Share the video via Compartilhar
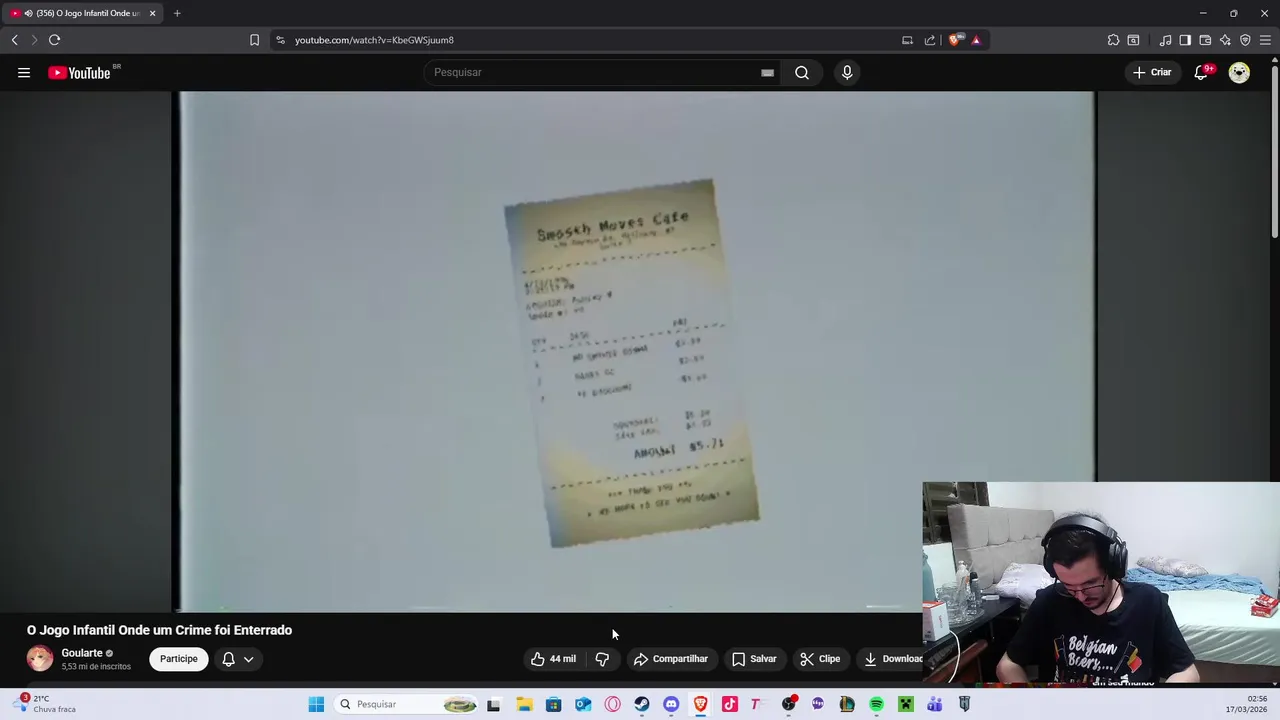This screenshot has width=1280, height=720. coord(670,659)
